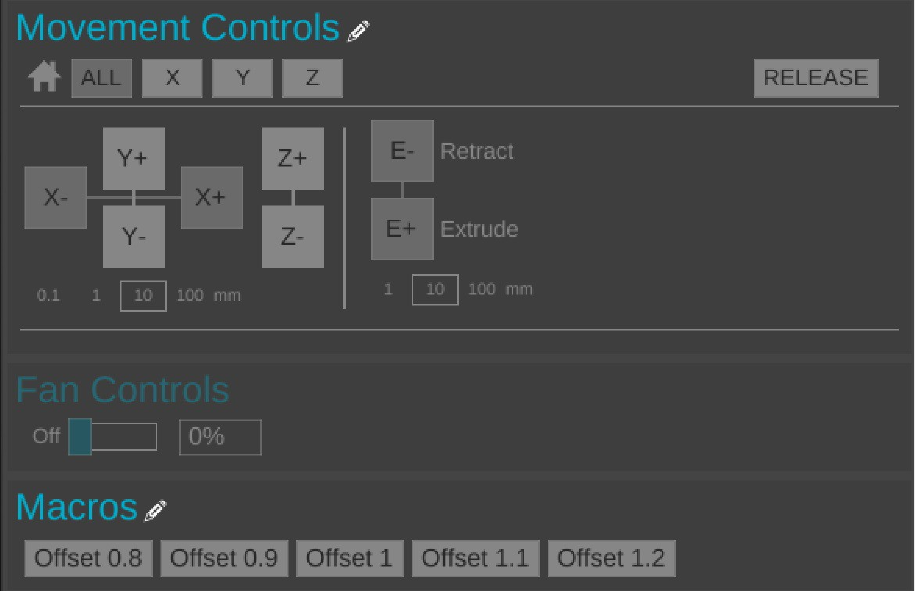Home the X axis
Image resolution: width=915 pixels, height=591 pixels.
pyautogui.click(x=172, y=78)
